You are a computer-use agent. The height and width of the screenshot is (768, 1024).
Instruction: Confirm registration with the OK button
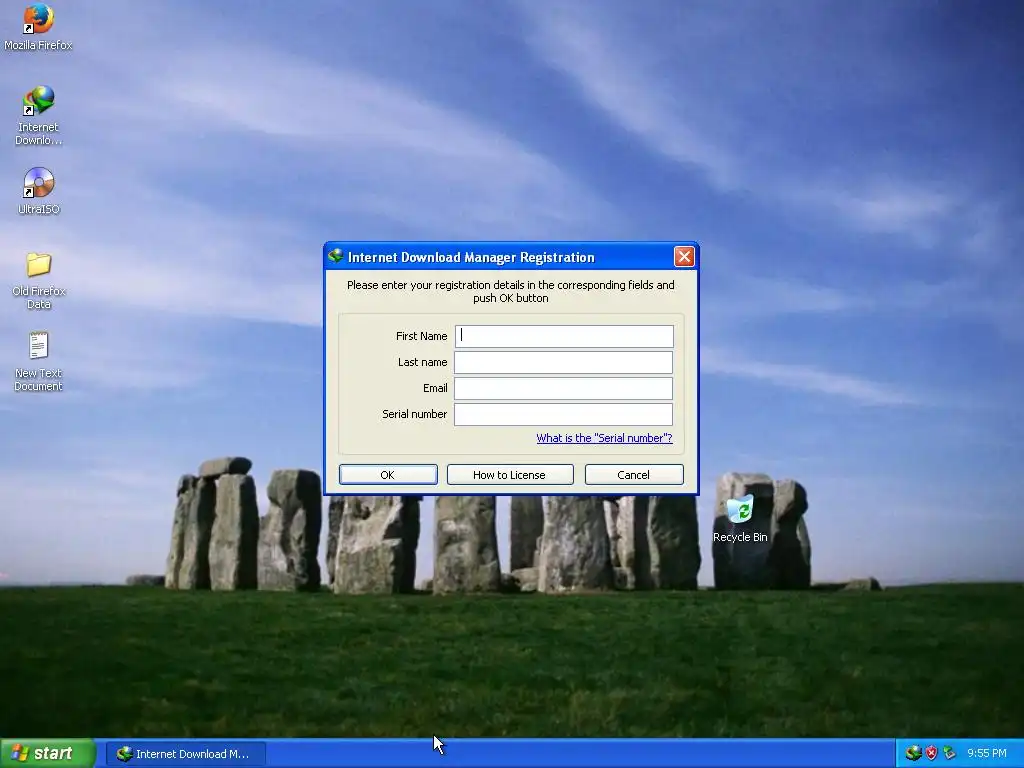(388, 475)
